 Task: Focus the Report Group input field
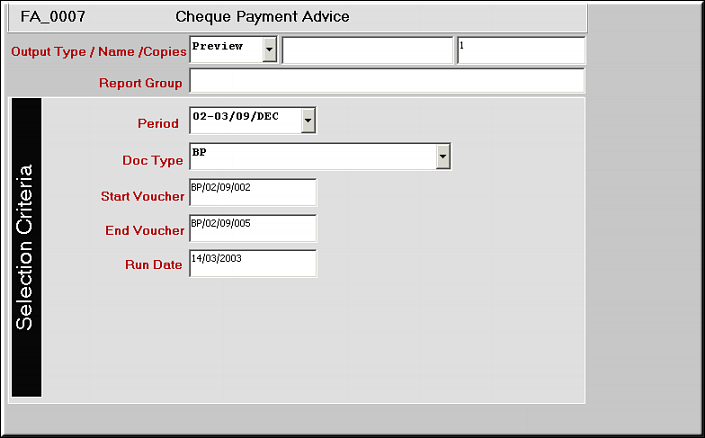click(x=386, y=82)
